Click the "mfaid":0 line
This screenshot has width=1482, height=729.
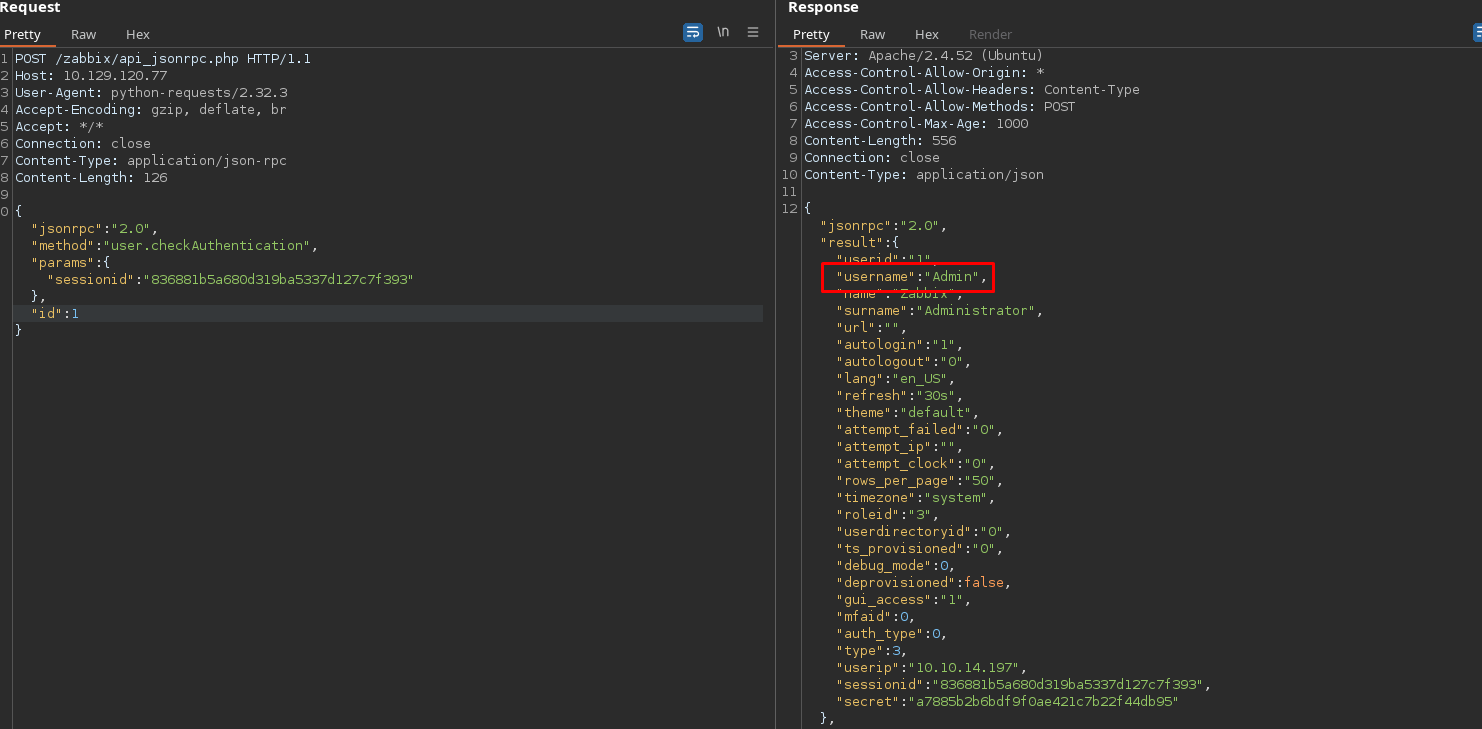[876, 617]
